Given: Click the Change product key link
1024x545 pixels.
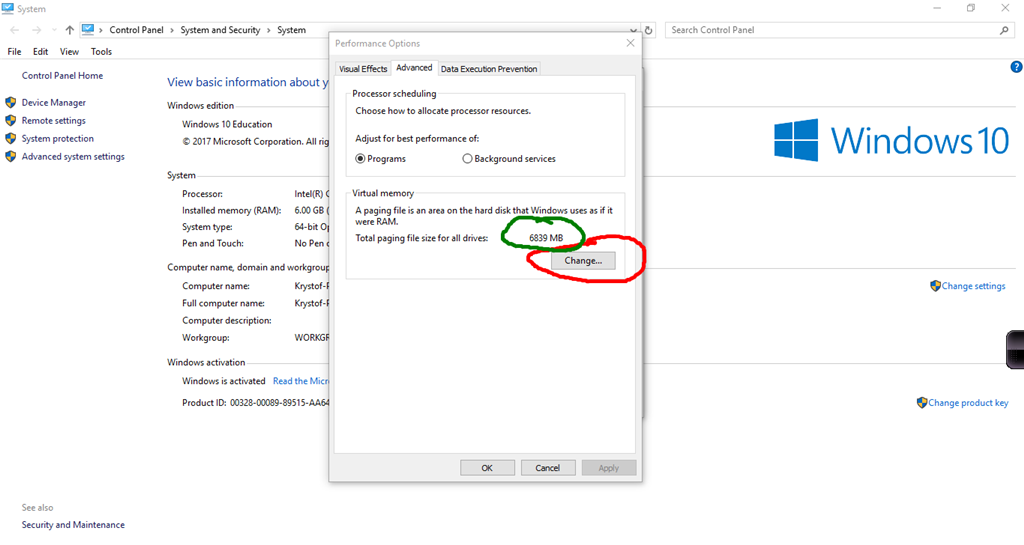Looking at the screenshot, I should point(968,403).
